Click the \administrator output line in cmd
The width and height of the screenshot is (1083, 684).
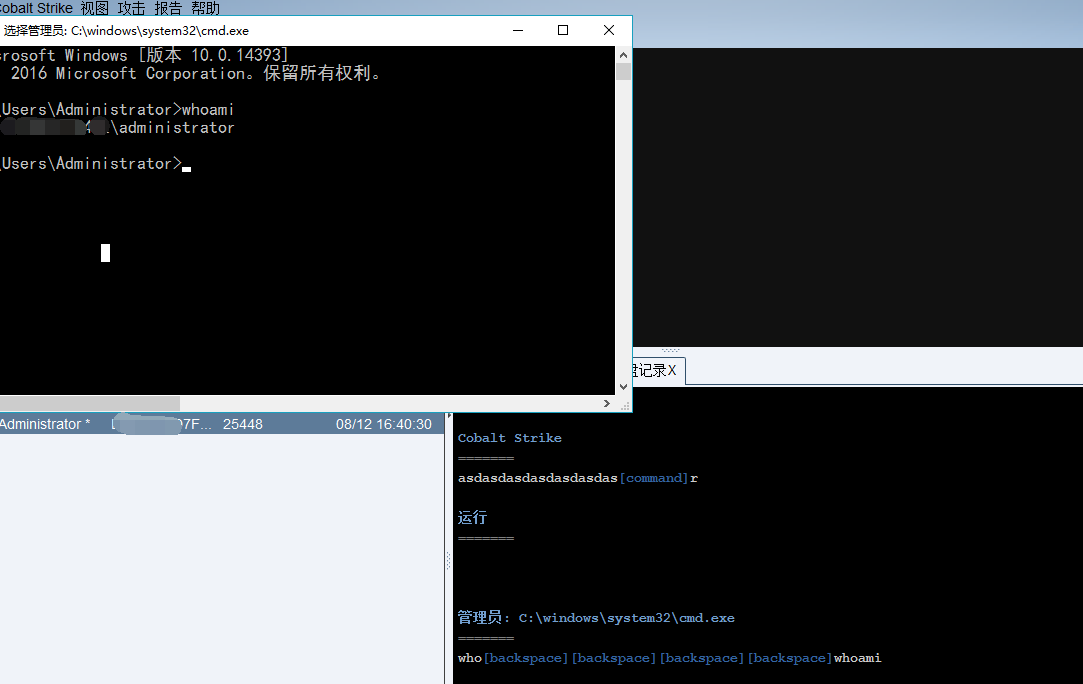click(117, 128)
